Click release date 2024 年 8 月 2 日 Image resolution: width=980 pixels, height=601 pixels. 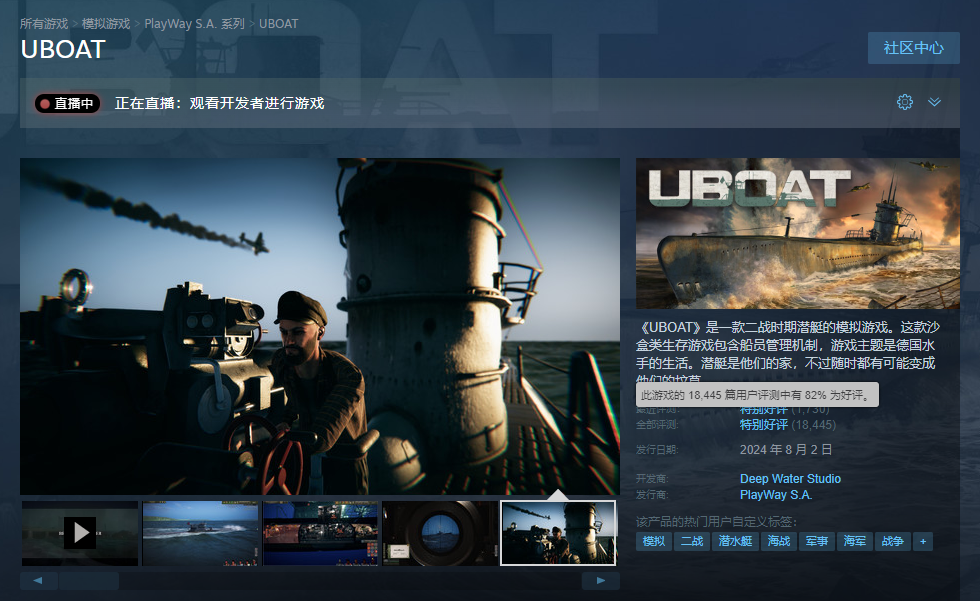(x=786, y=450)
